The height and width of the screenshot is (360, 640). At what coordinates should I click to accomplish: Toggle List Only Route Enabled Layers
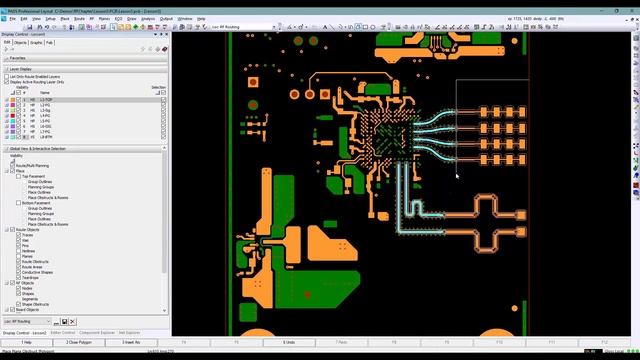pos(7,76)
